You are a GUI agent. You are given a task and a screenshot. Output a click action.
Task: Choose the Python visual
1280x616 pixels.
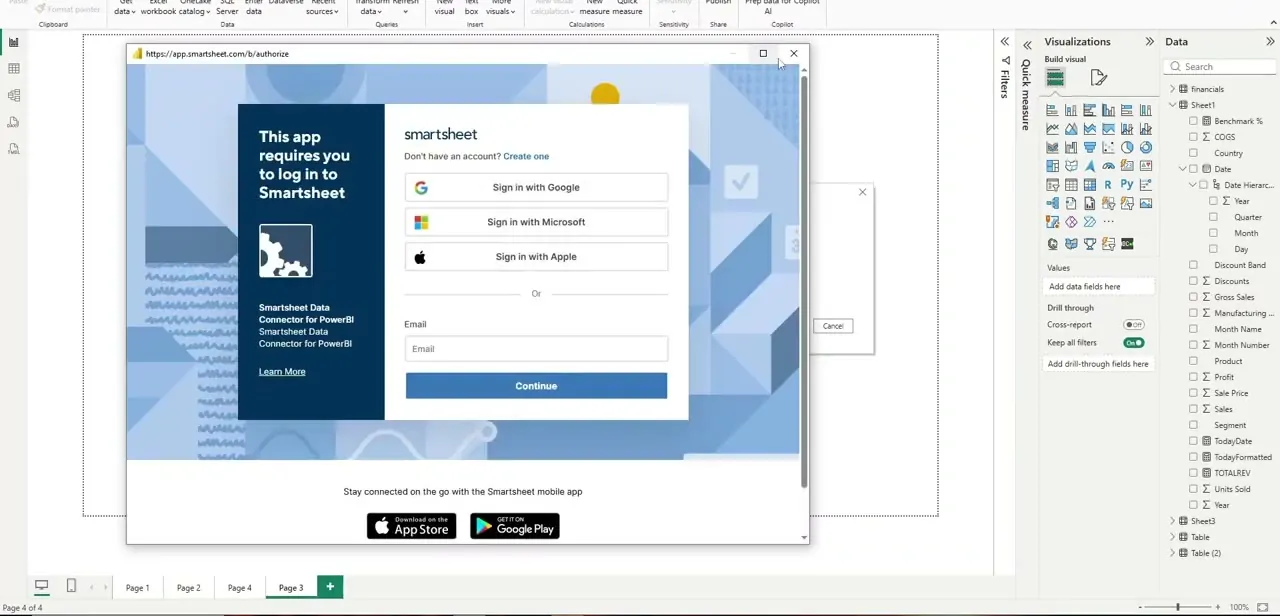[1127, 185]
